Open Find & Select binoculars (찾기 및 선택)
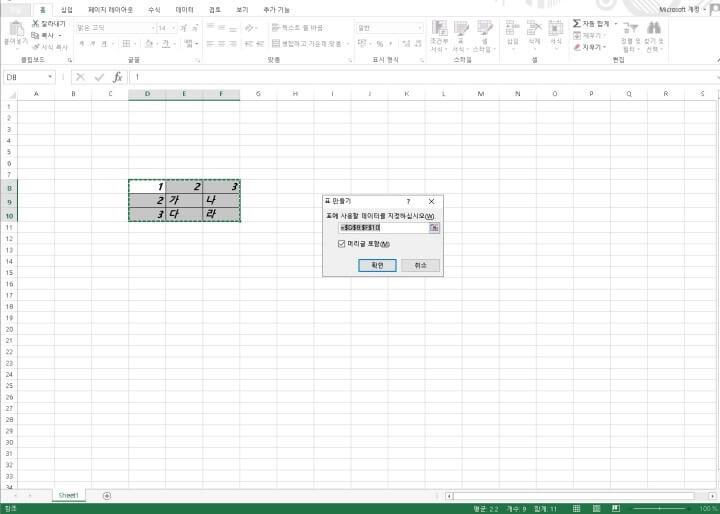Image resolution: width=720 pixels, height=514 pixels. tap(653, 36)
